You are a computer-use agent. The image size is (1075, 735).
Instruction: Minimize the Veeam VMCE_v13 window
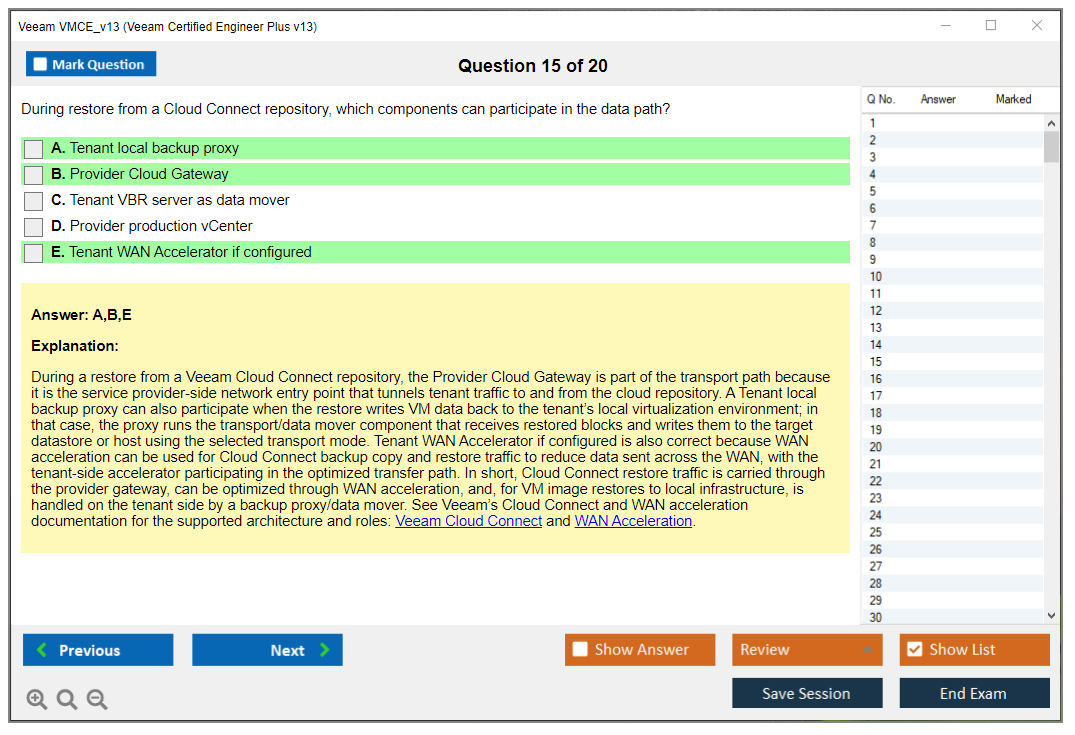(945, 25)
